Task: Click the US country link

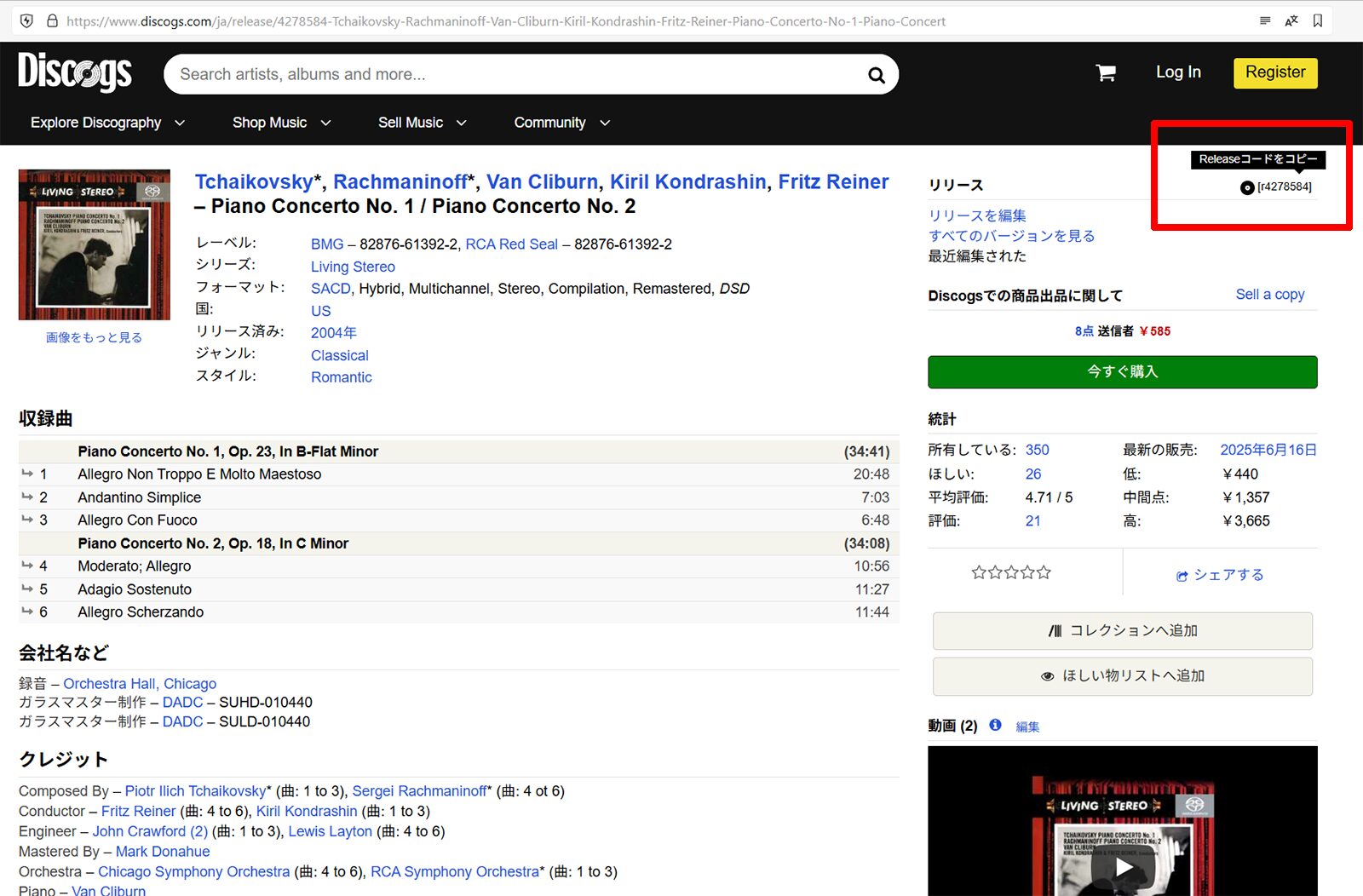Action: 320,311
